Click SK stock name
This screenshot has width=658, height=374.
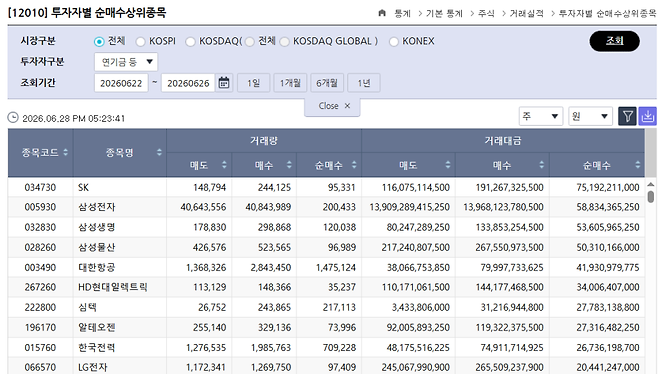point(84,187)
